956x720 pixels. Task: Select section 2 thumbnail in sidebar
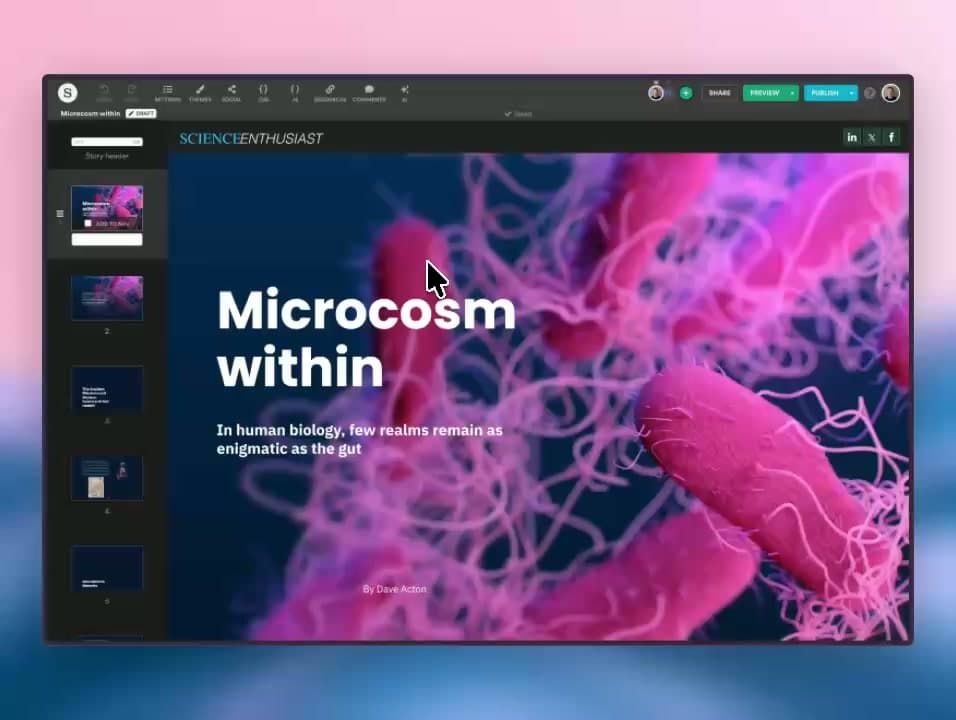click(x=107, y=298)
